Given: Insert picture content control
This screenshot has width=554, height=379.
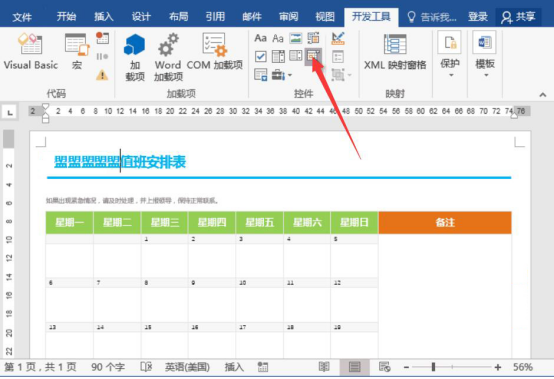Looking at the screenshot, I should click(296, 38).
